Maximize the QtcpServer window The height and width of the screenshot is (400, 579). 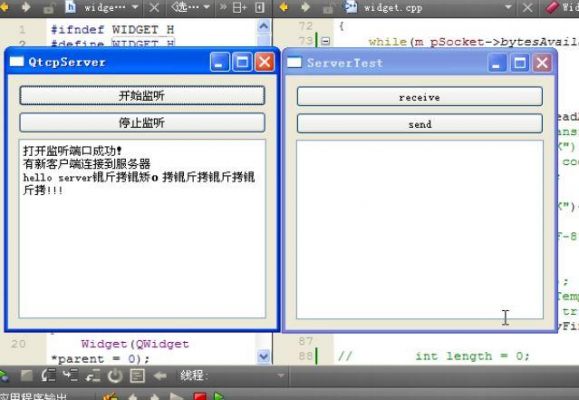coord(242,62)
